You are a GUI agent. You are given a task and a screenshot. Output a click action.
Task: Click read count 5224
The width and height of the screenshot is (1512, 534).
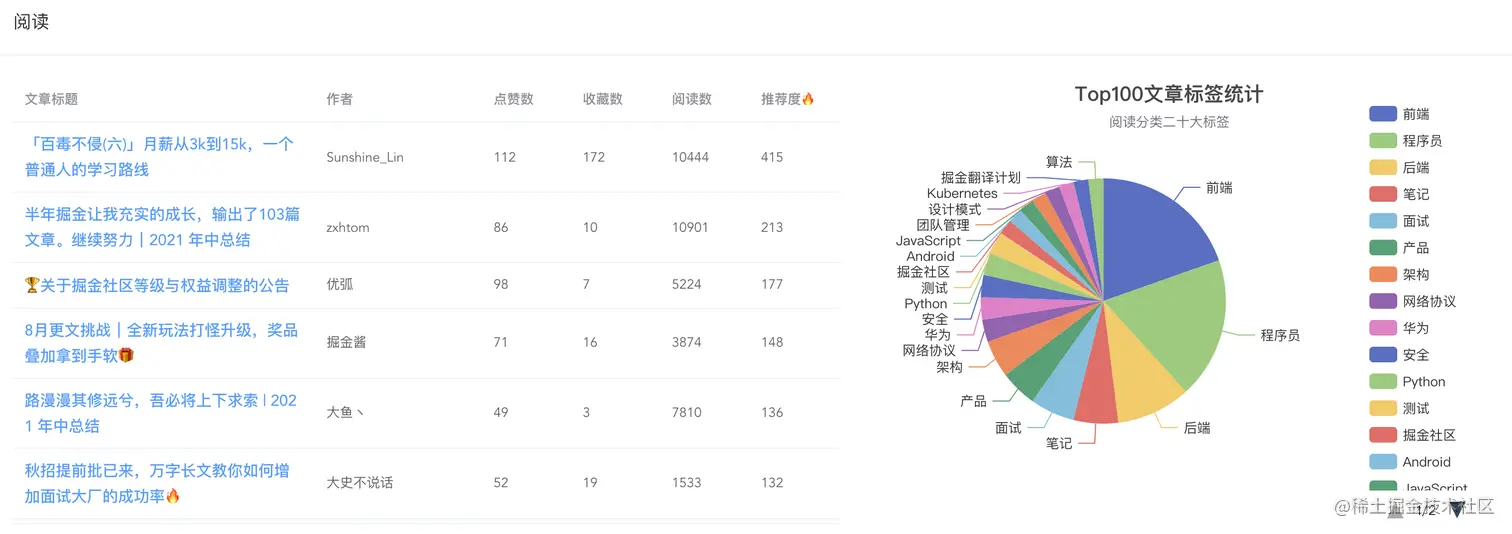pyautogui.click(x=687, y=284)
